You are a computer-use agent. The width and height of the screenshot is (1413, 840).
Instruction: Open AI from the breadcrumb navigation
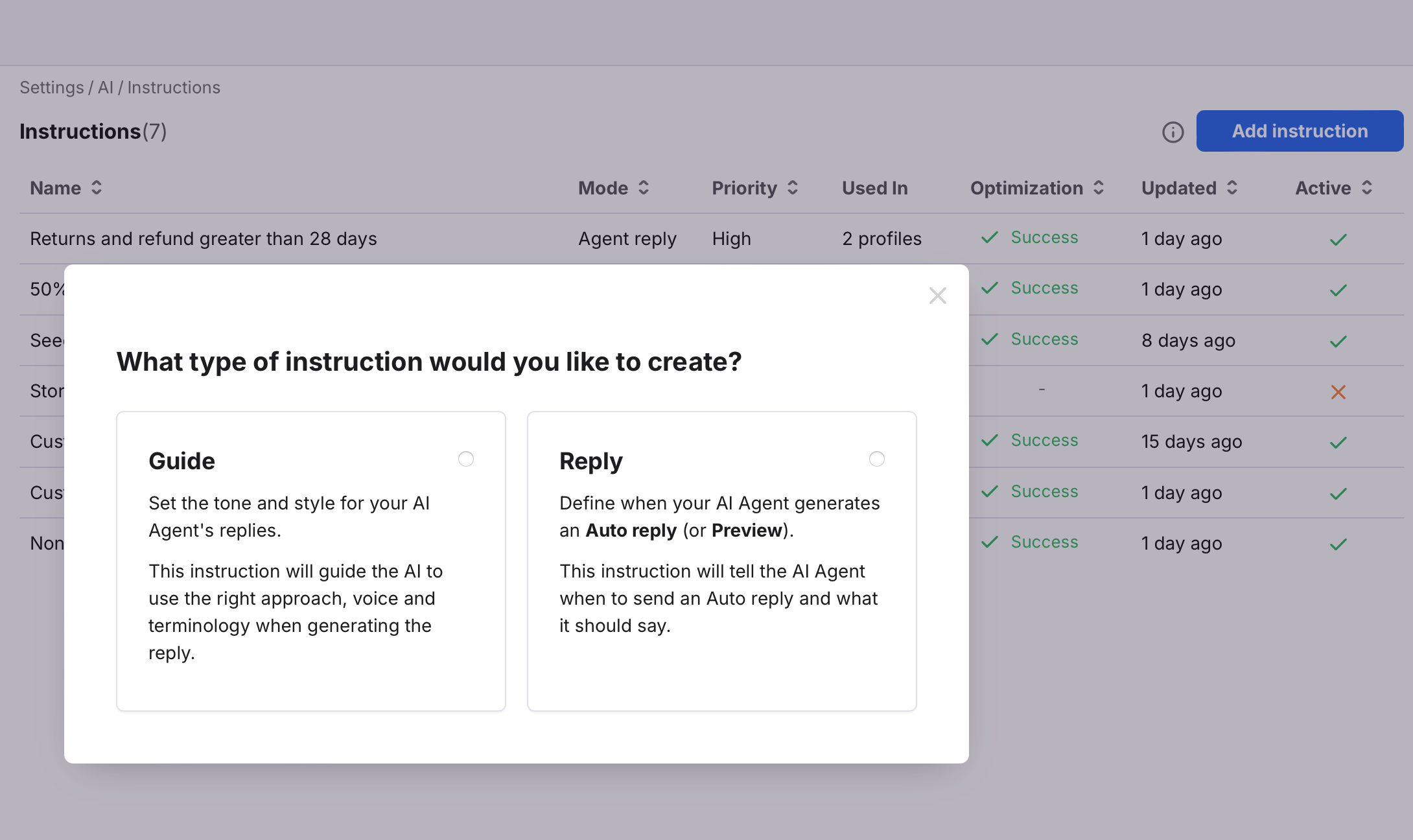click(x=105, y=87)
